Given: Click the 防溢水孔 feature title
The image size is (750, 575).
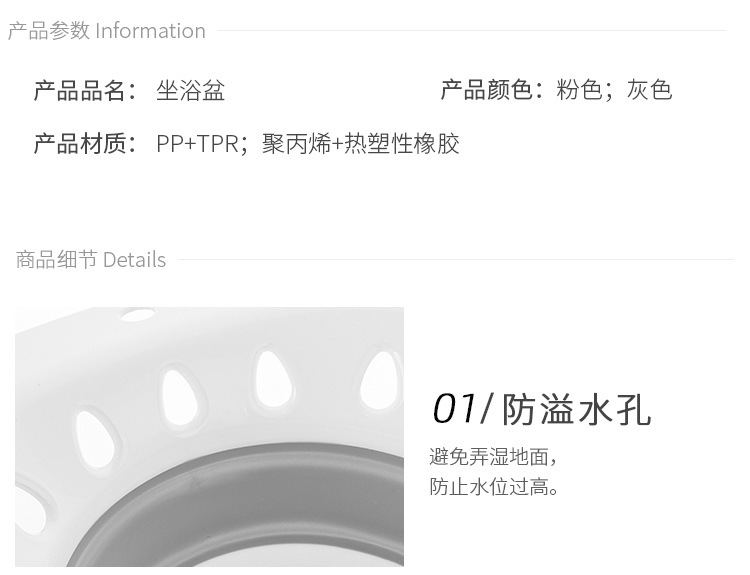Looking at the screenshot, I should 576,409.
